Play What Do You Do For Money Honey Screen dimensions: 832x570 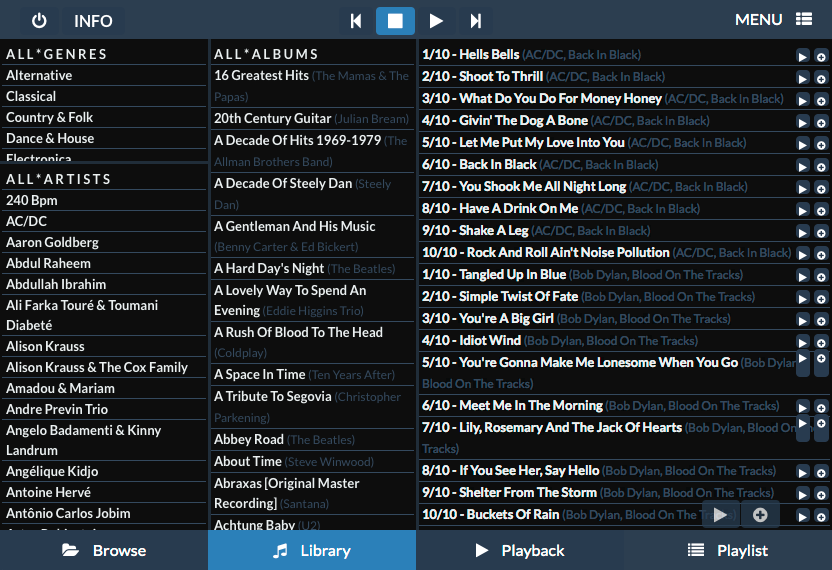pyautogui.click(x=802, y=100)
